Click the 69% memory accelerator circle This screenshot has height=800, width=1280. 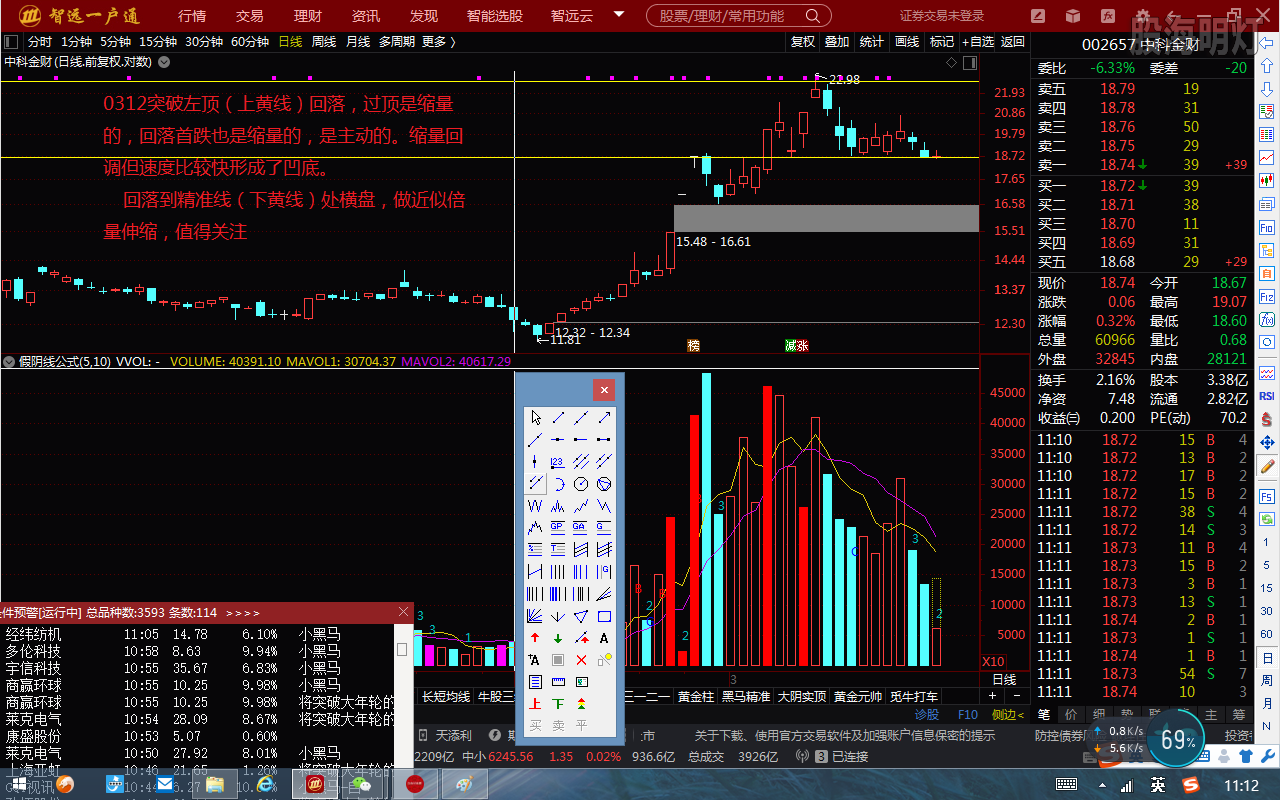(x=1178, y=741)
